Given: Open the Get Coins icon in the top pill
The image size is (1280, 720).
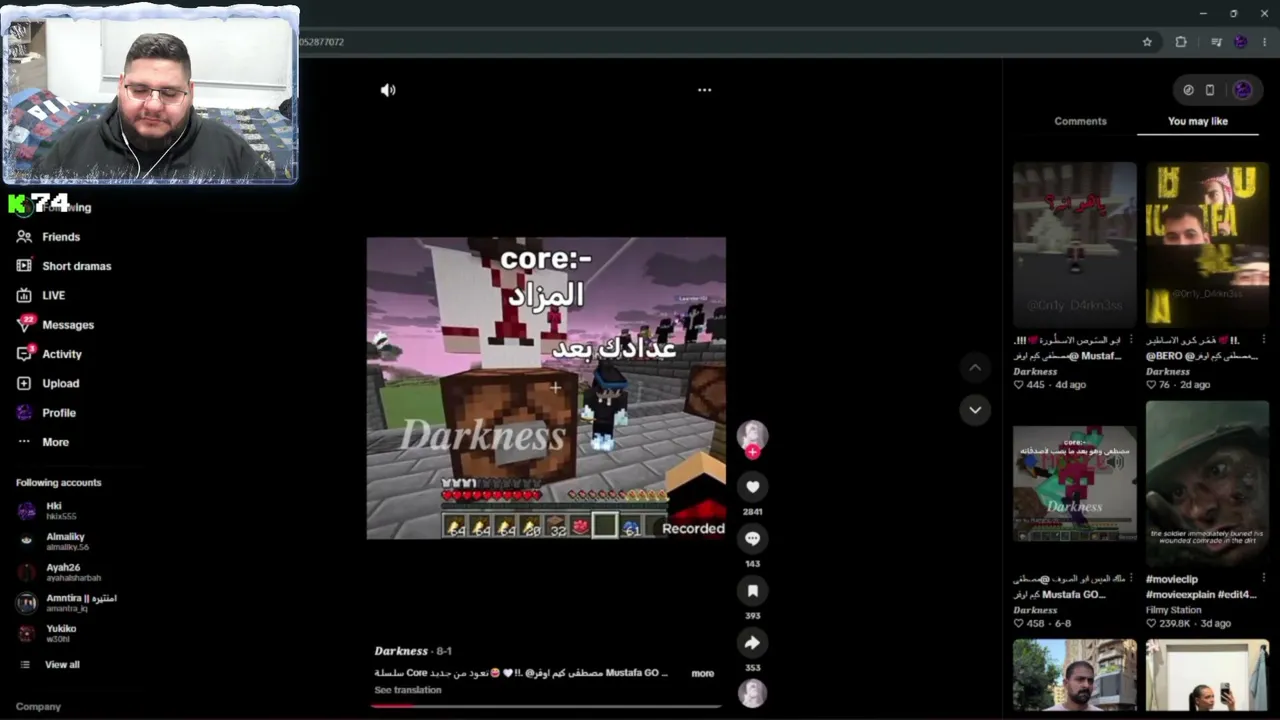Looking at the screenshot, I should pyautogui.click(x=1188, y=90).
